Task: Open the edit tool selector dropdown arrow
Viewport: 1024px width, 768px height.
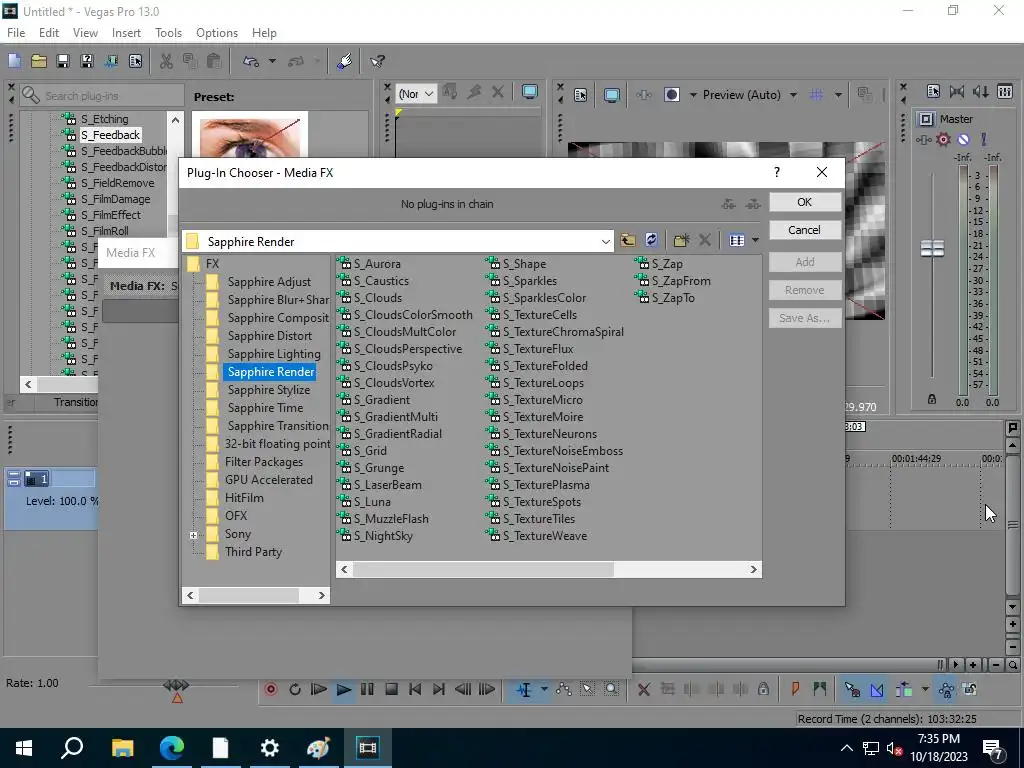Action: (543, 689)
